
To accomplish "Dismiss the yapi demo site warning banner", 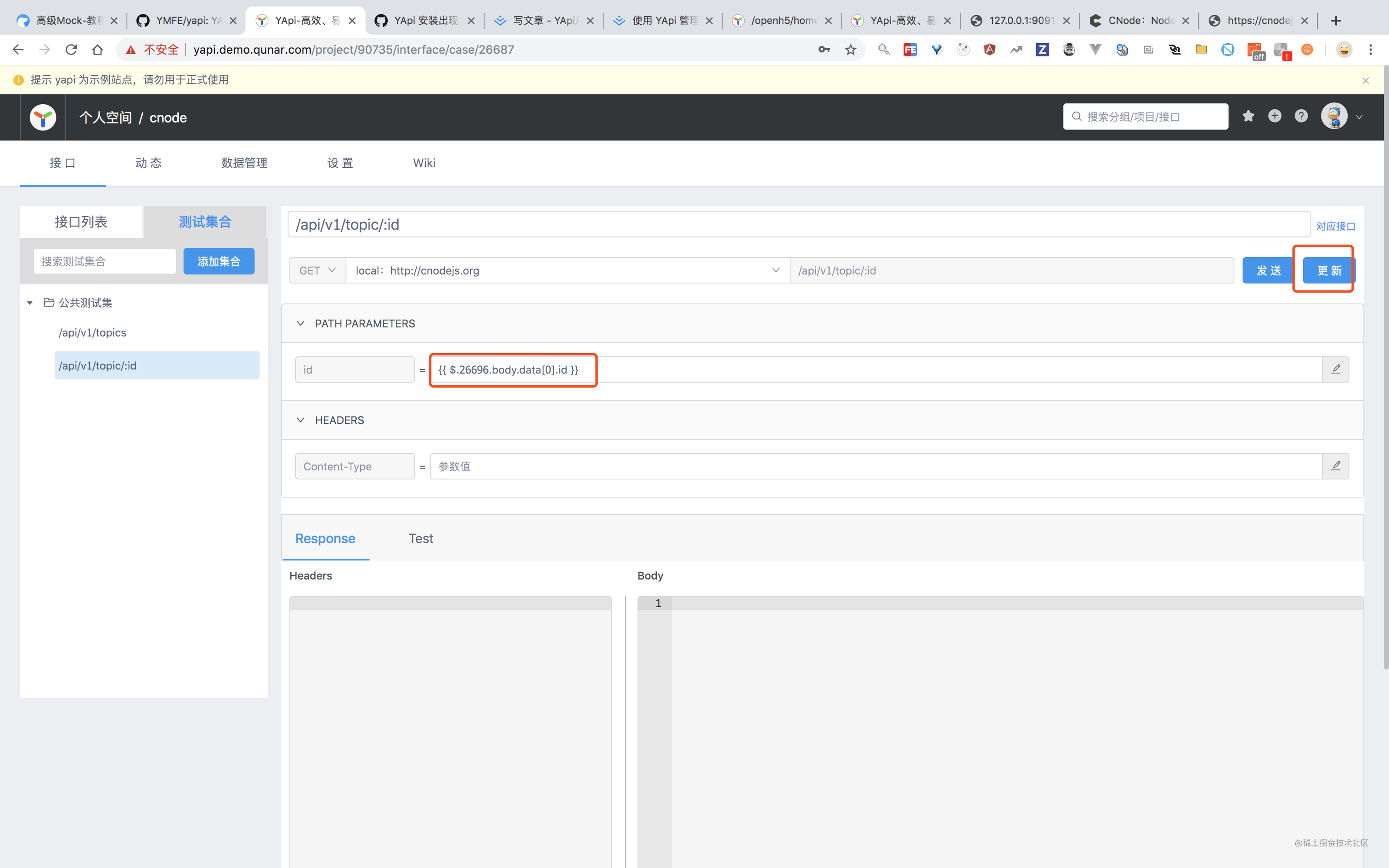I will [x=1366, y=80].
